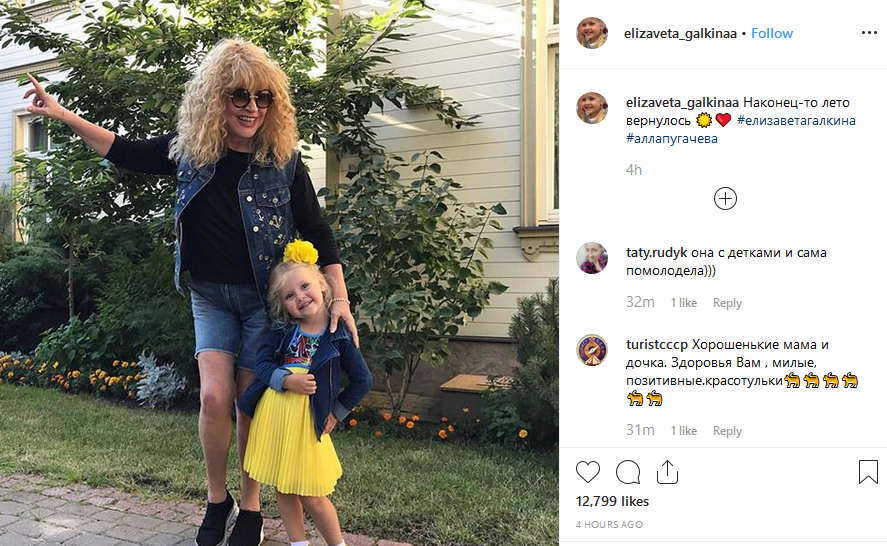Viewport: 887px width, 546px height.
Task: Open hashtag #аллапугачева
Action: click(x=671, y=139)
